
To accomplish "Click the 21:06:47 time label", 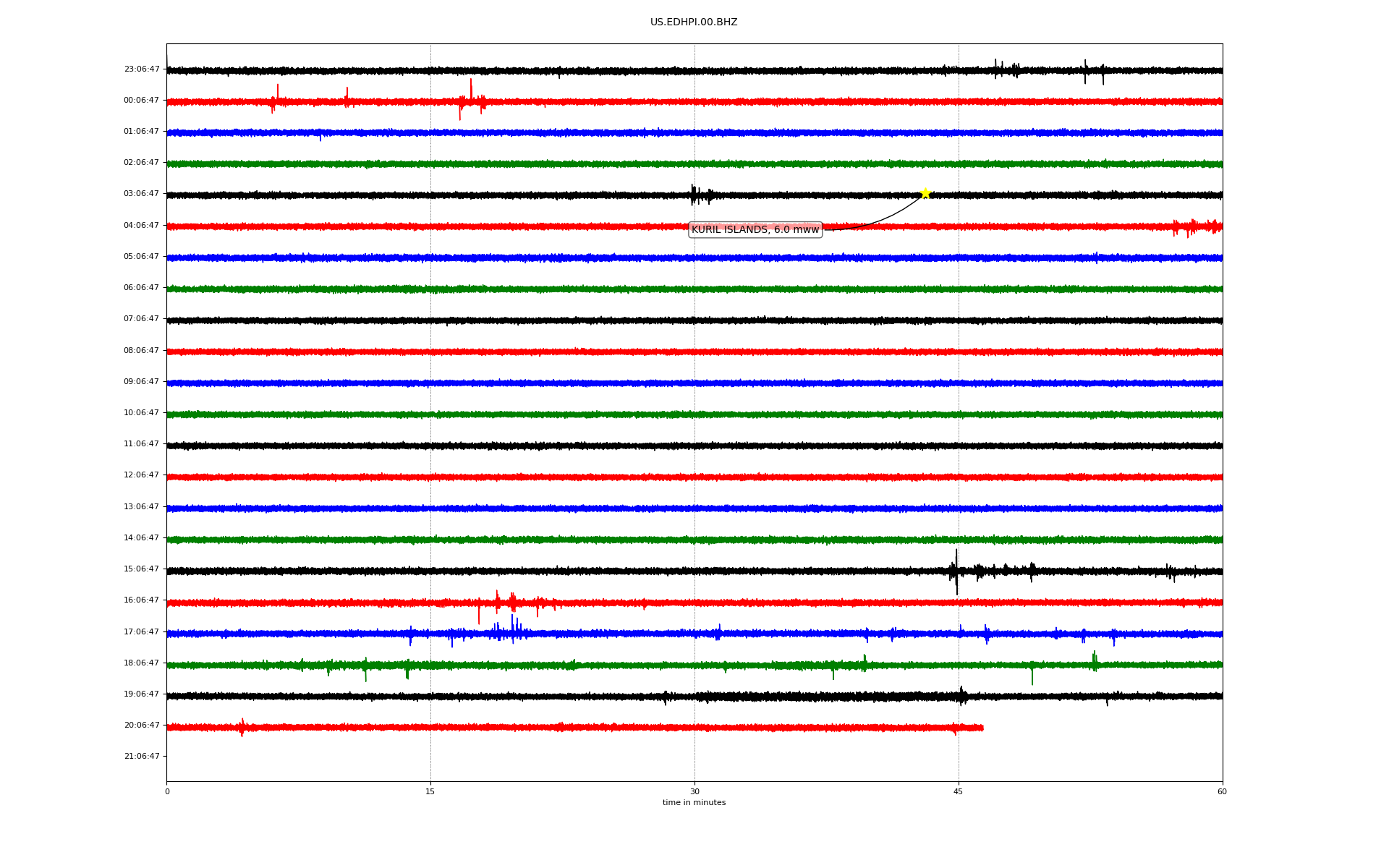I will [142, 757].
